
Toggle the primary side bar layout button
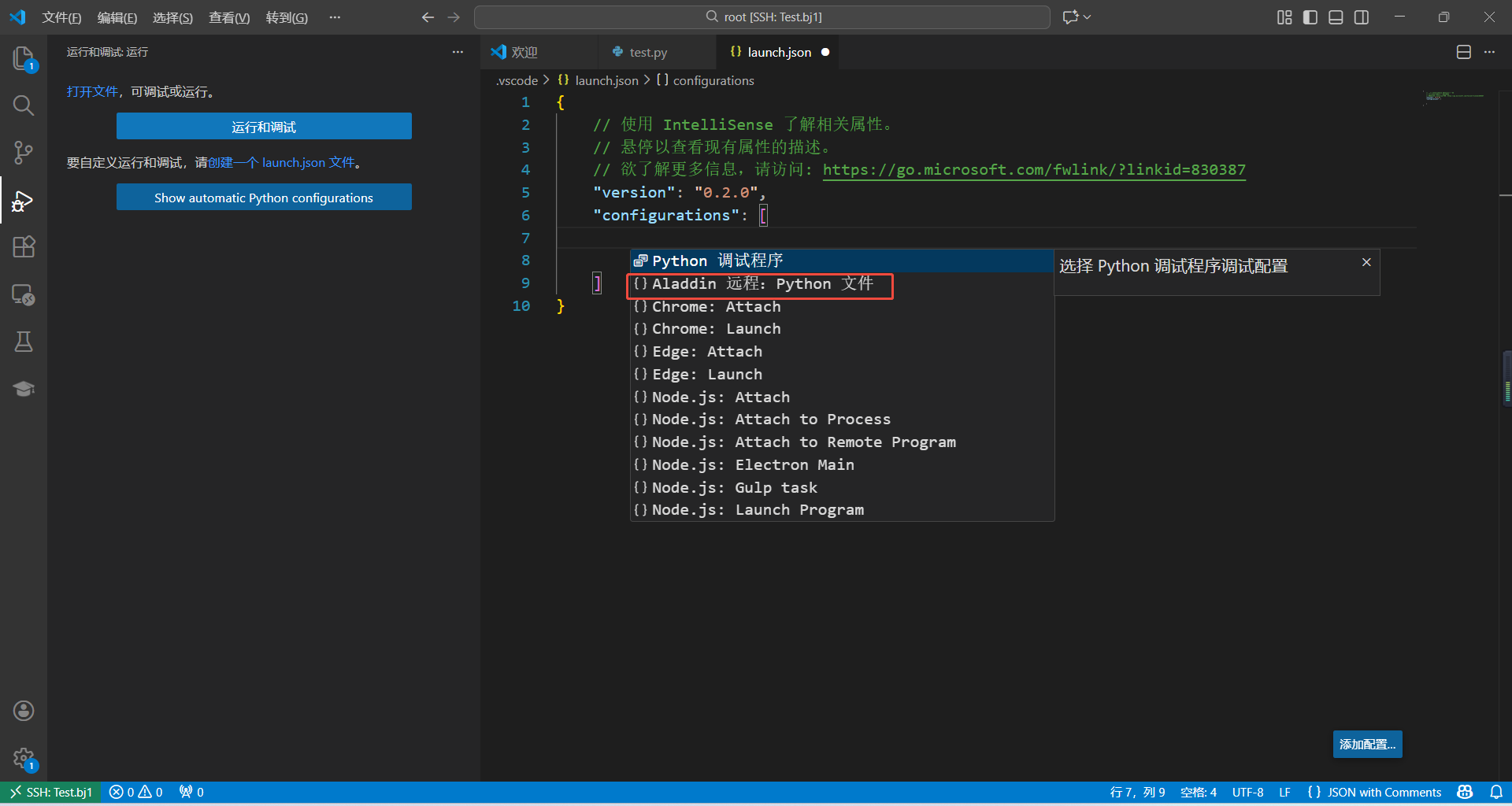pos(1310,17)
